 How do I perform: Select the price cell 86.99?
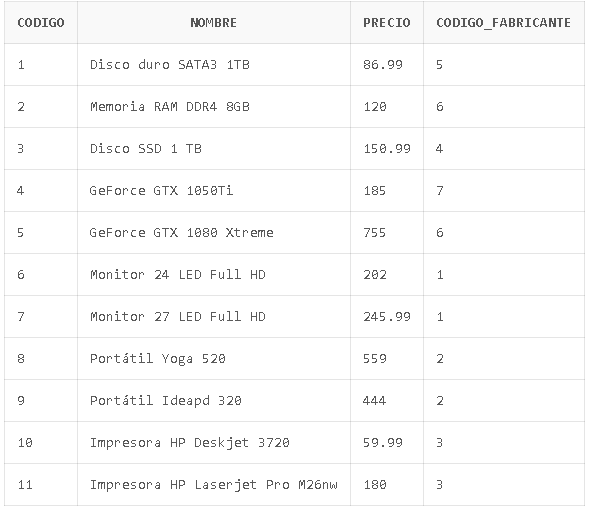point(387,65)
